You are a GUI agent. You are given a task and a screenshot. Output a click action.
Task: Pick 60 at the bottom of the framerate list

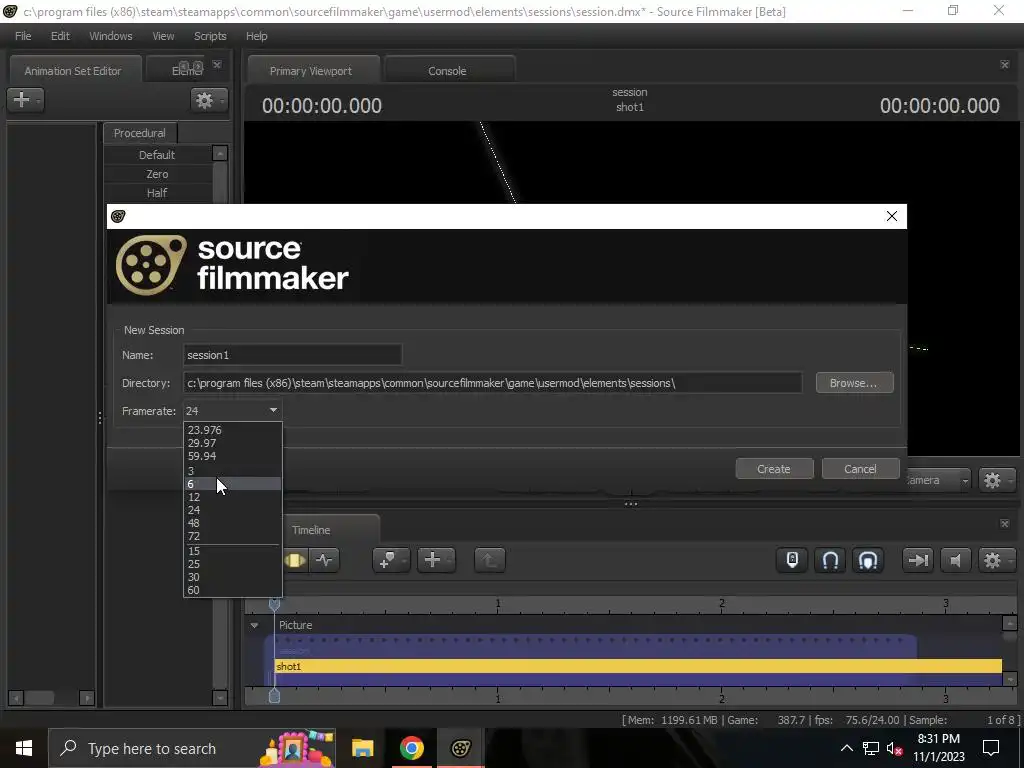pyautogui.click(x=232, y=590)
